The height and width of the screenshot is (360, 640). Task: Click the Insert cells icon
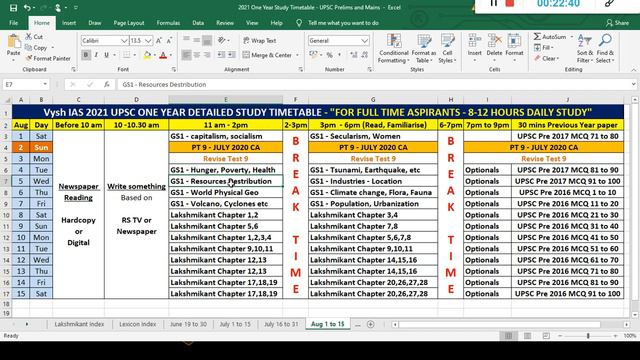point(474,41)
